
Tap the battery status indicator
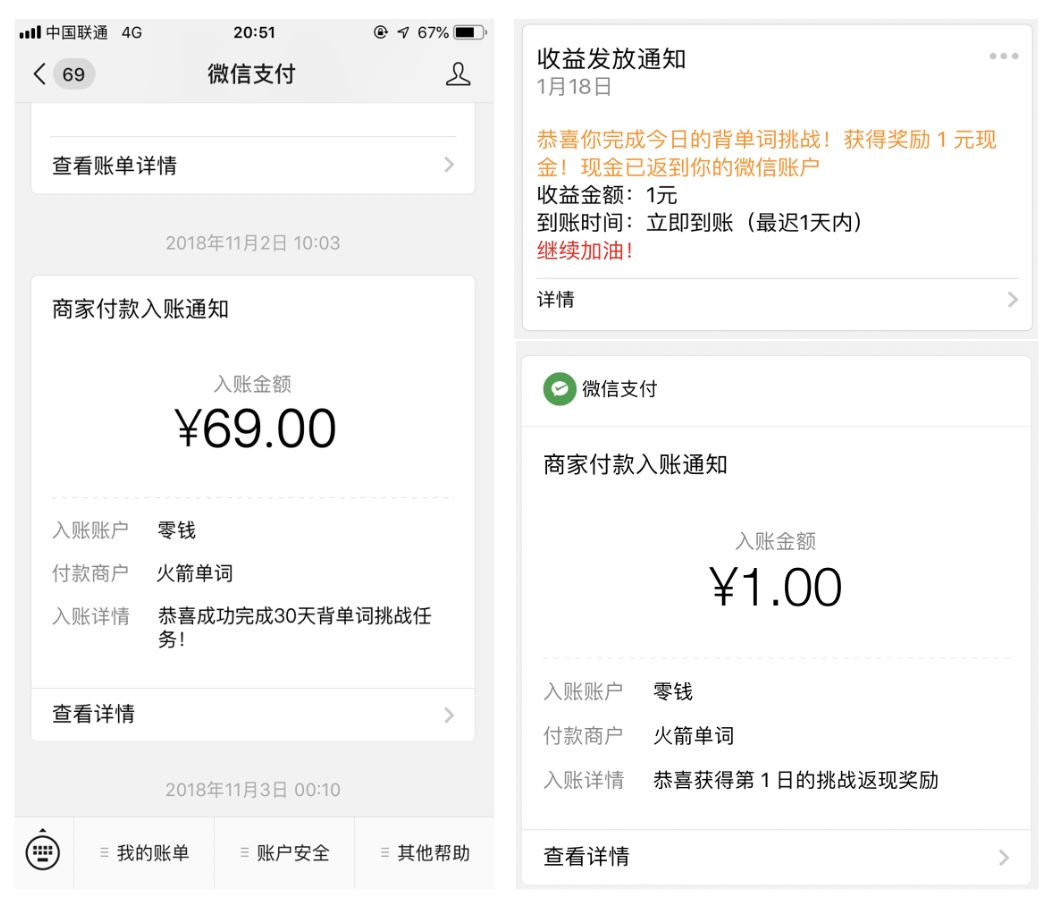point(468,32)
